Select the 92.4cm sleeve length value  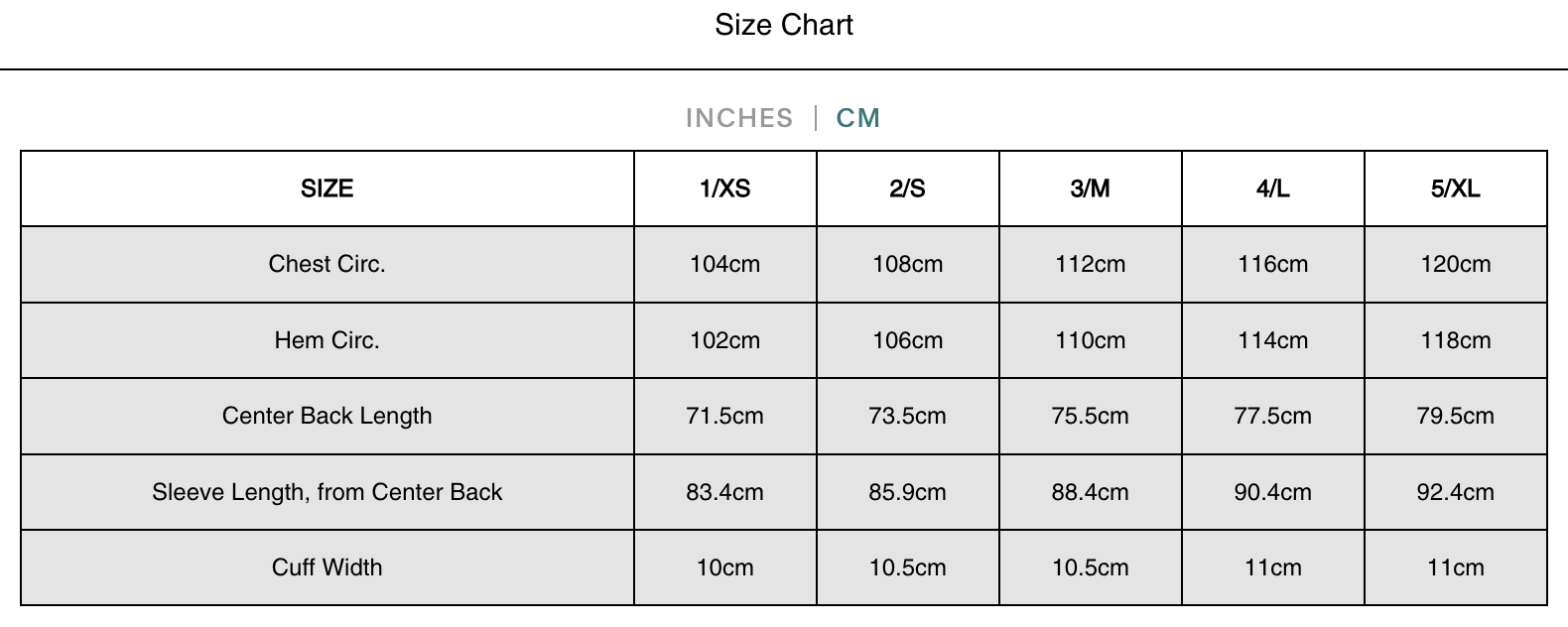1455,492
